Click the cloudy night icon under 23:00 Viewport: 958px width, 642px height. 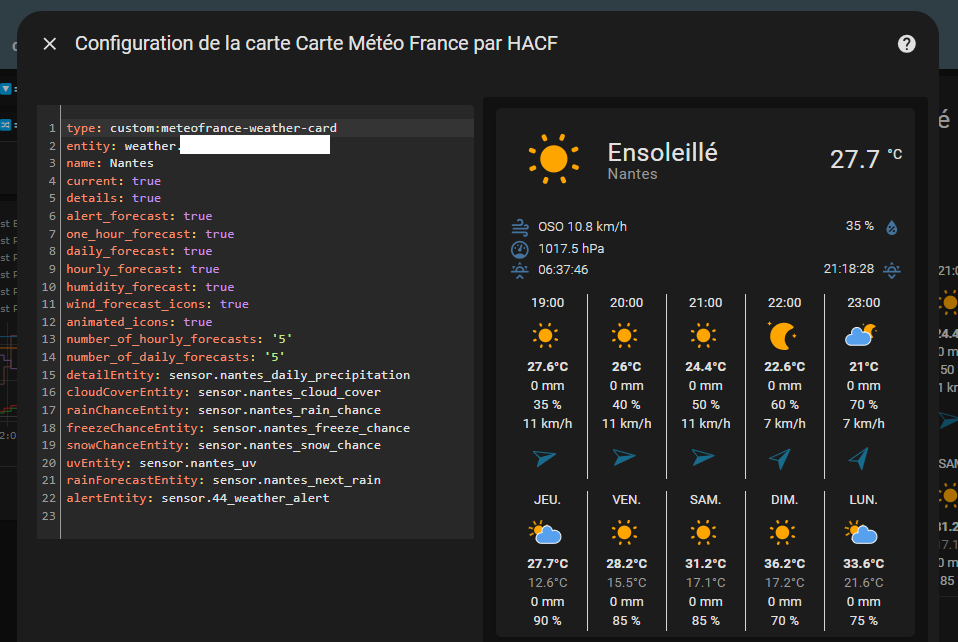point(861,335)
